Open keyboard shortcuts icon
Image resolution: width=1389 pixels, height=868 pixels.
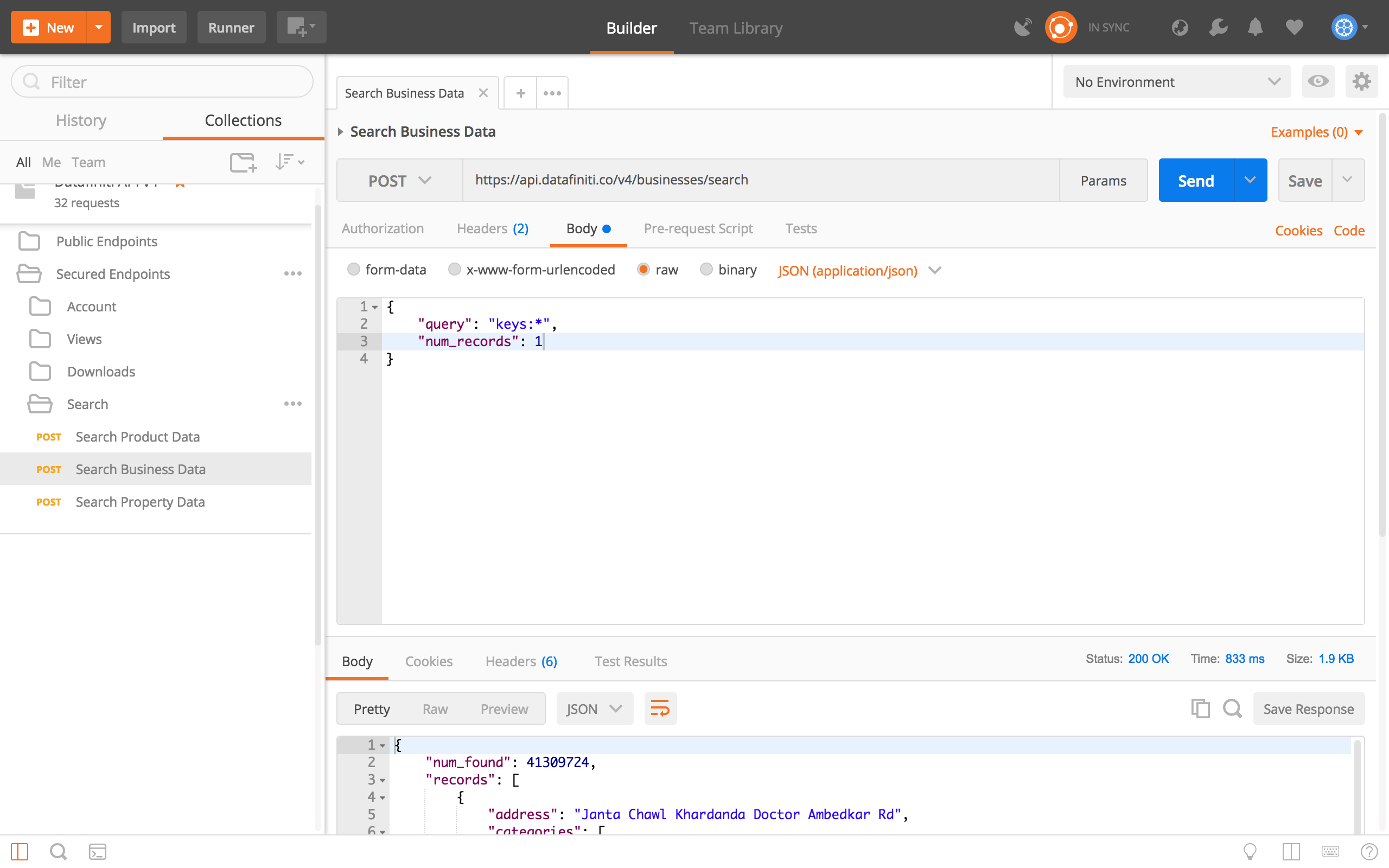(1330, 852)
